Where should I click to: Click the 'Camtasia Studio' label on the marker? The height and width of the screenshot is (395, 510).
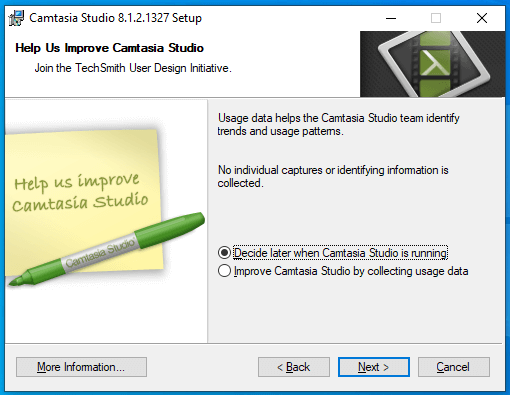[100, 252]
